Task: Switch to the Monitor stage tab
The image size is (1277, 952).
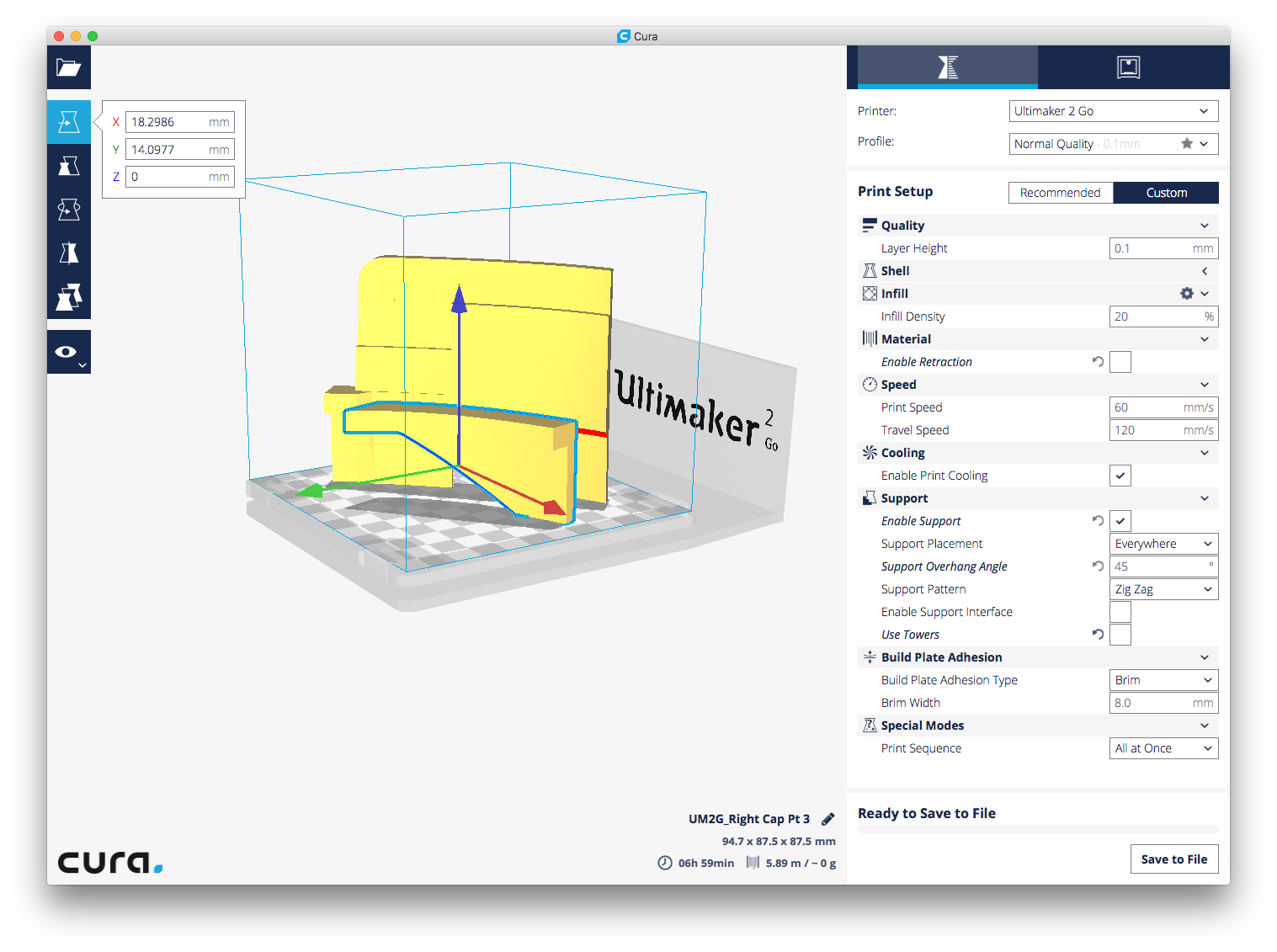Action: click(1128, 67)
